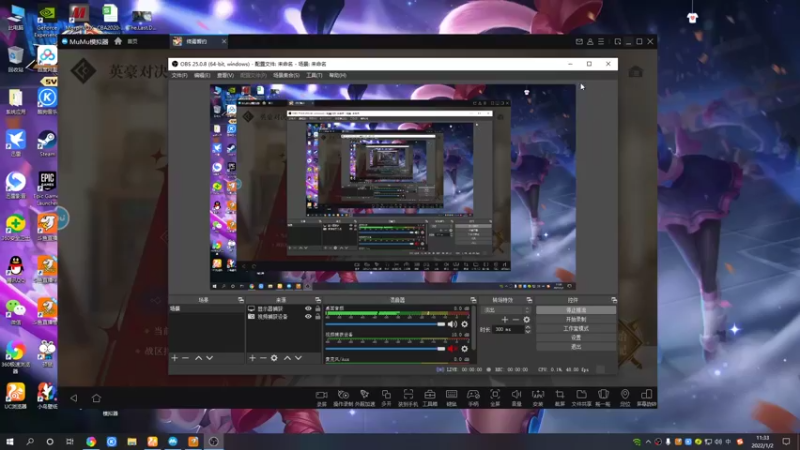Viewport: 800px width, 450px height.
Task: Click the Start Recording button in OBS
Action: tap(576, 319)
